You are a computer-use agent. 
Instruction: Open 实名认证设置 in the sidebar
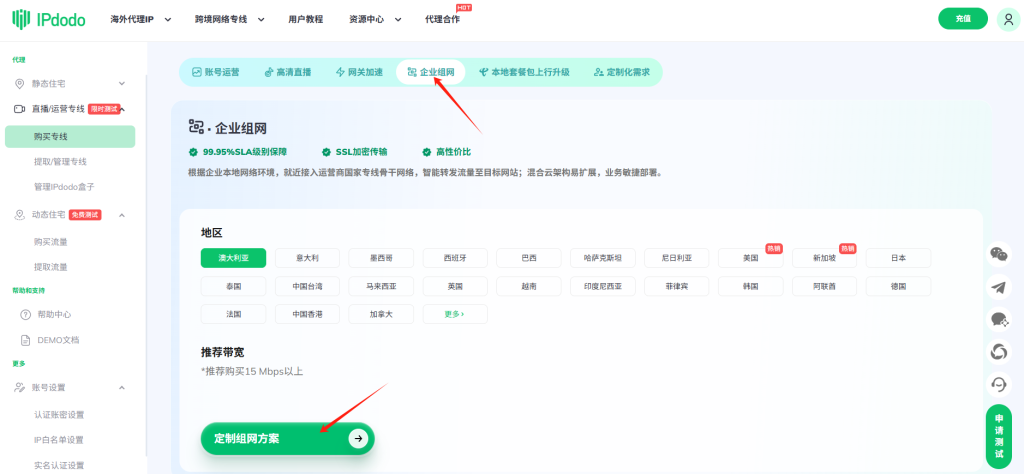coord(59,466)
